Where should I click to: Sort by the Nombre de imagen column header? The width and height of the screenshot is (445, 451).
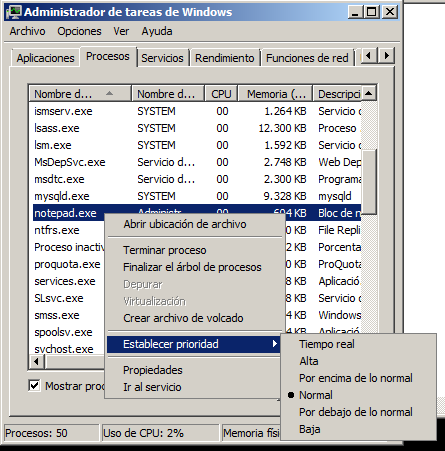(x=80, y=94)
